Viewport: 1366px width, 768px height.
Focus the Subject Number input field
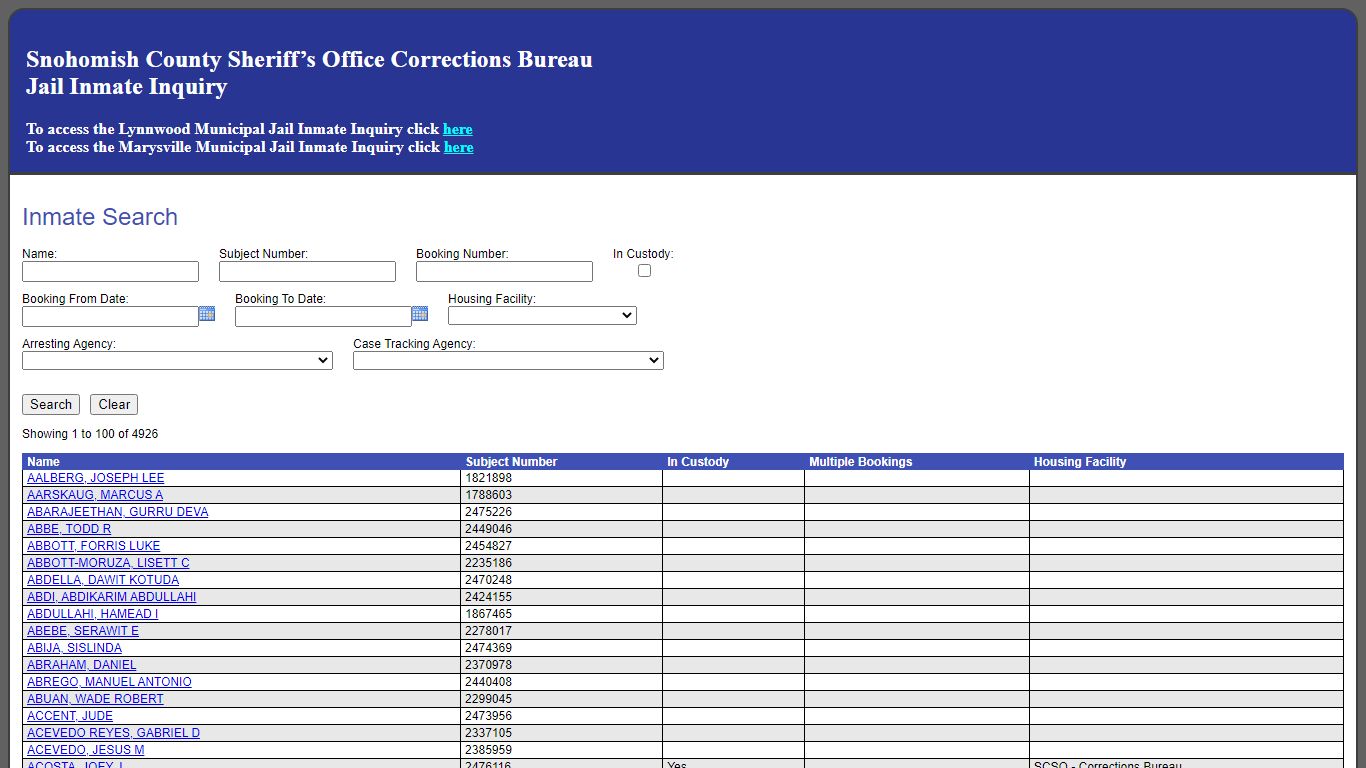pos(307,272)
